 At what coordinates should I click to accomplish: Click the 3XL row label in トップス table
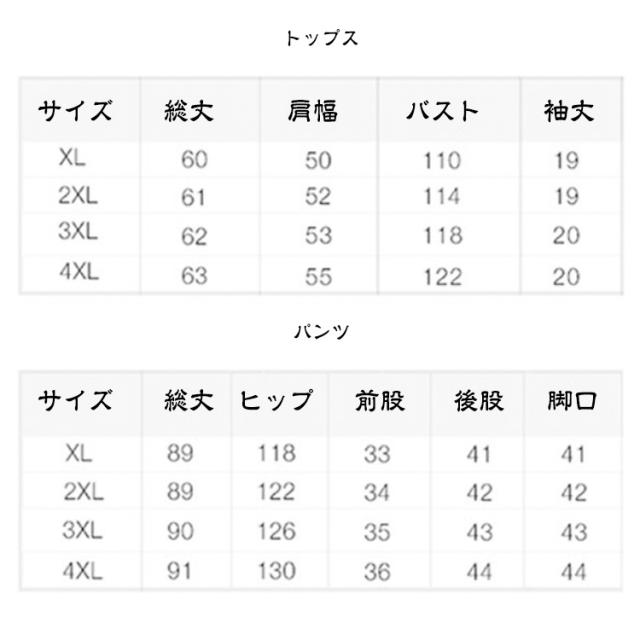click(77, 234)
